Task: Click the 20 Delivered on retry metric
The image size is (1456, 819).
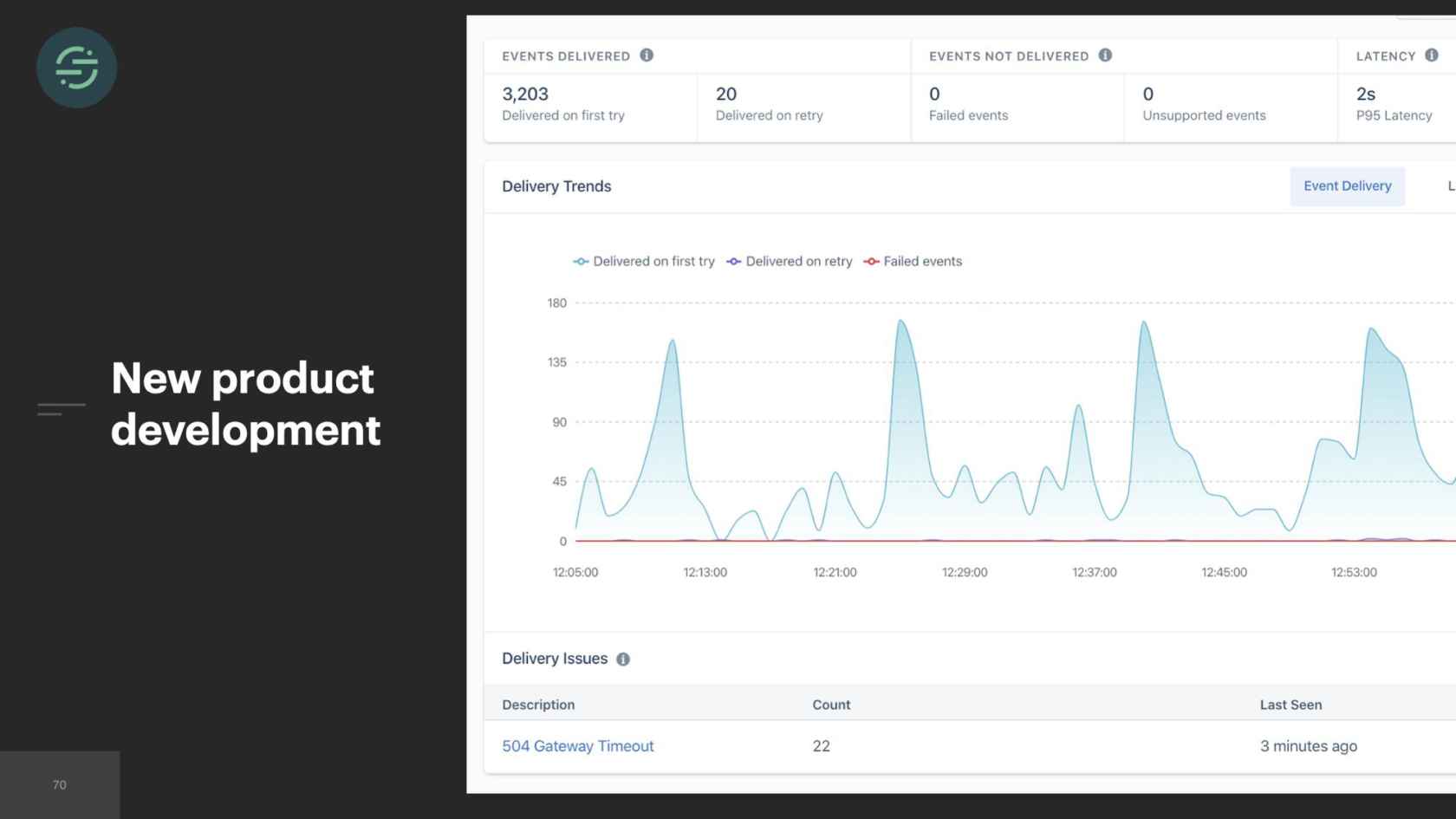Action: click(769, 104)
